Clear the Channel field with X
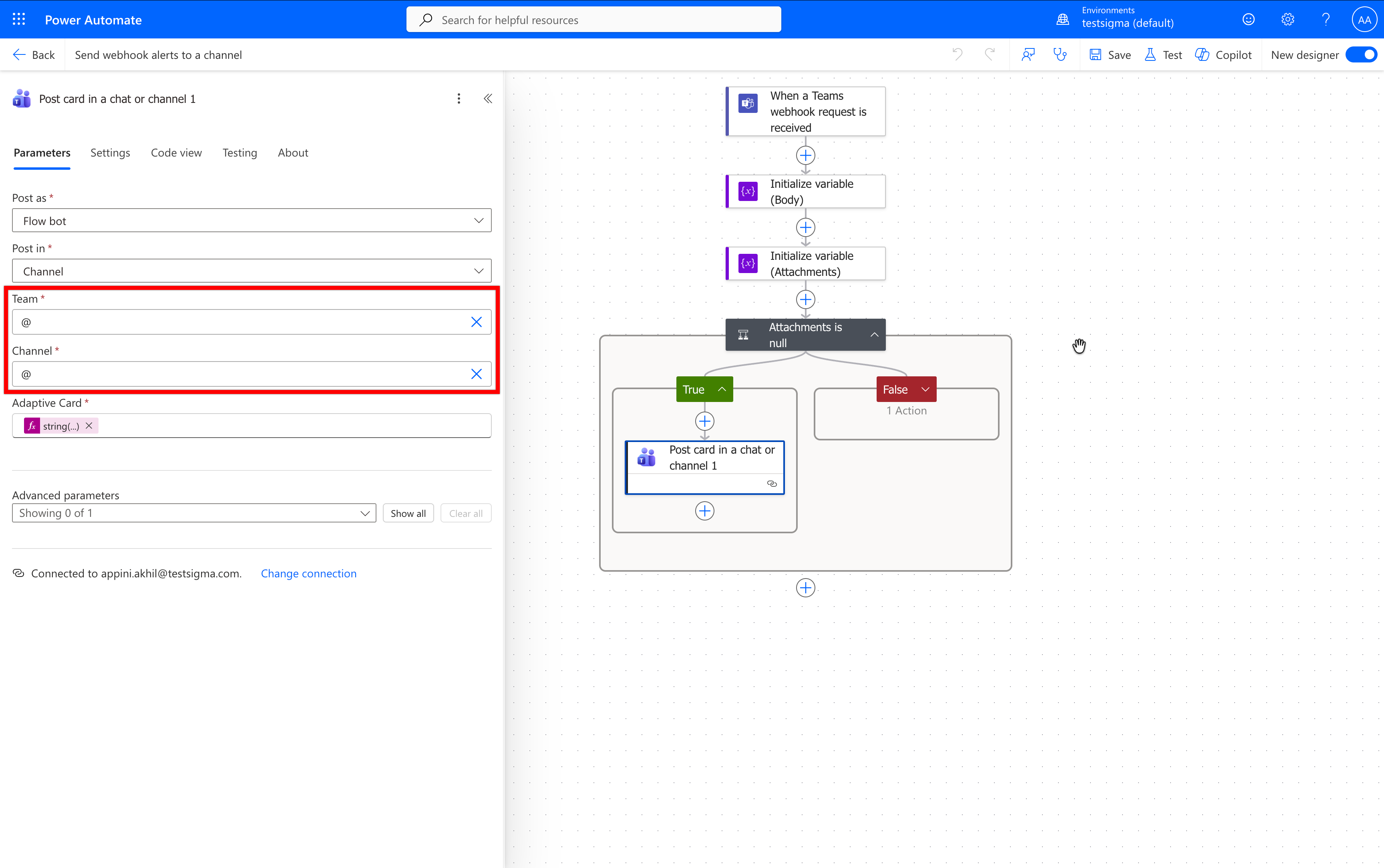The width and height of the screenshot is (1384, 868). (x=477, y=374)
